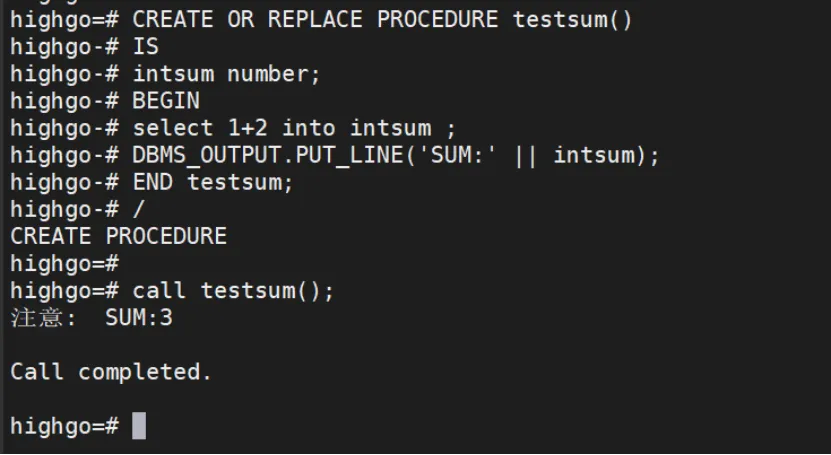
Task: Click the || concatenation operator
Action: (526, 156)
